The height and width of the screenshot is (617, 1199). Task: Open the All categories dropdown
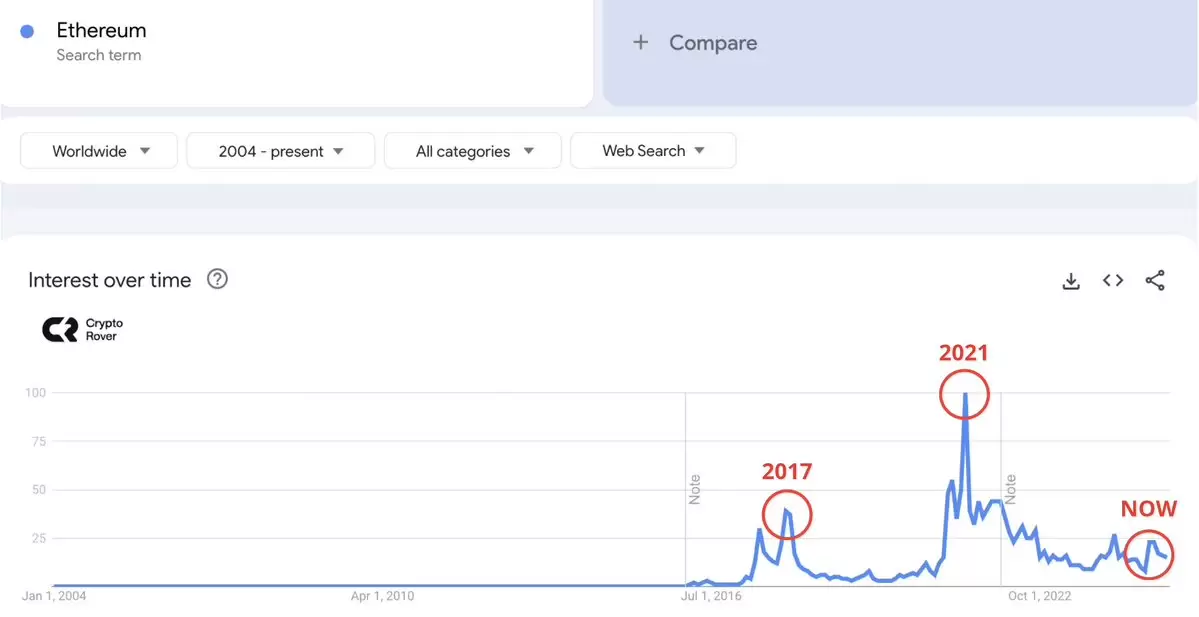click(473, 151)
